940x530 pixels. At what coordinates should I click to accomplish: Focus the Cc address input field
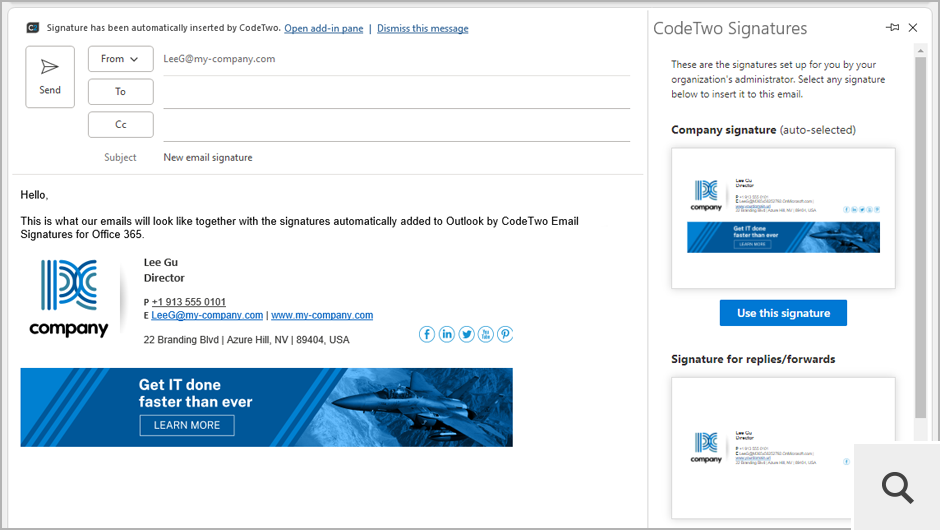(x=396, y=125)
